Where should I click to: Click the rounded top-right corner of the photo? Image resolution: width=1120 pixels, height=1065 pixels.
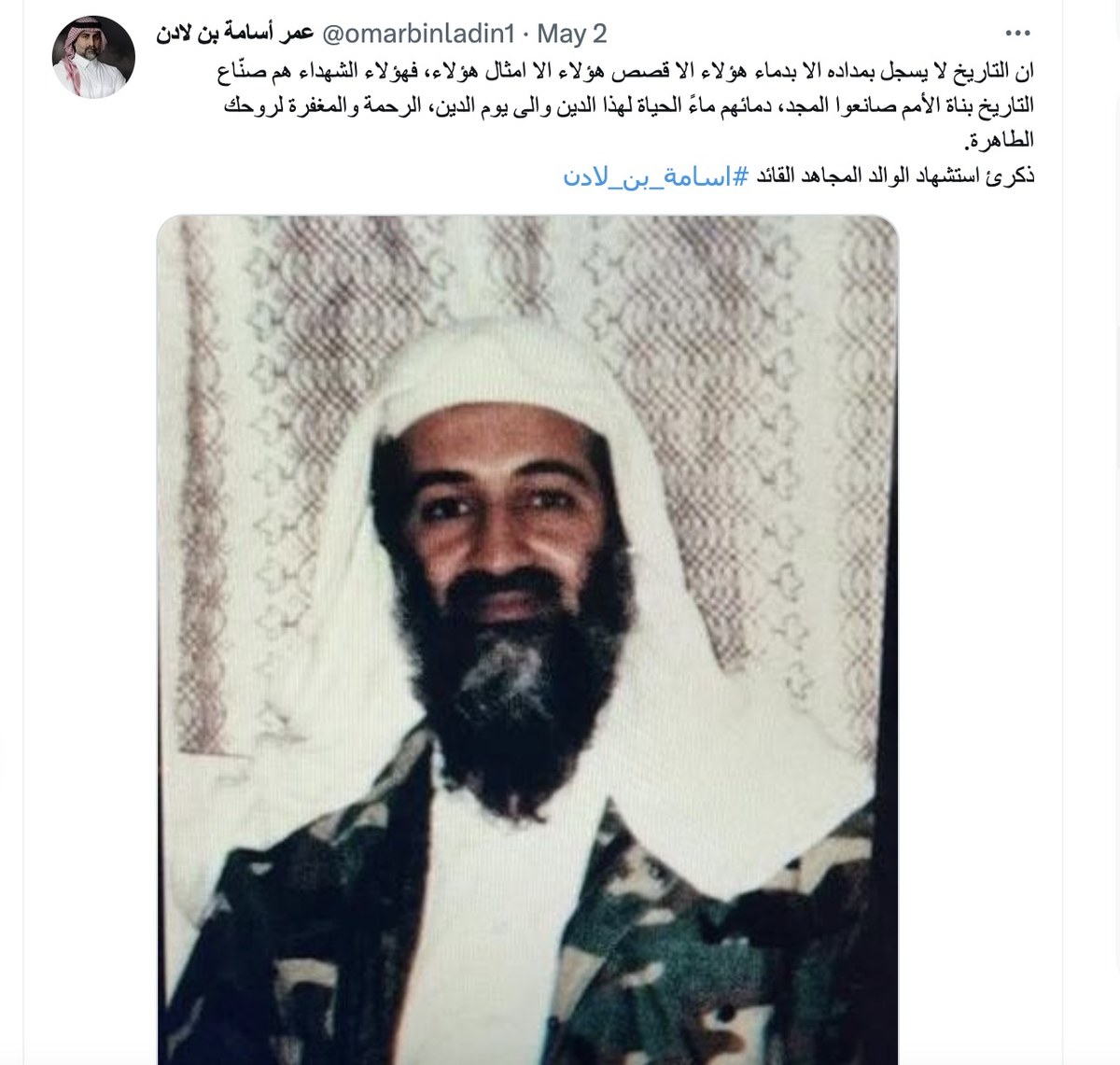tap(887, 229)
